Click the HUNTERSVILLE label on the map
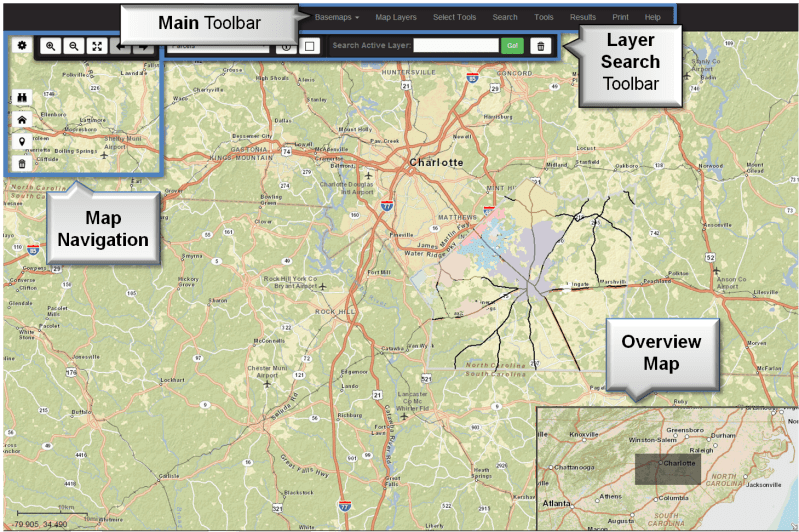This screenshot has width=799, height=532. tap(409, 72)
